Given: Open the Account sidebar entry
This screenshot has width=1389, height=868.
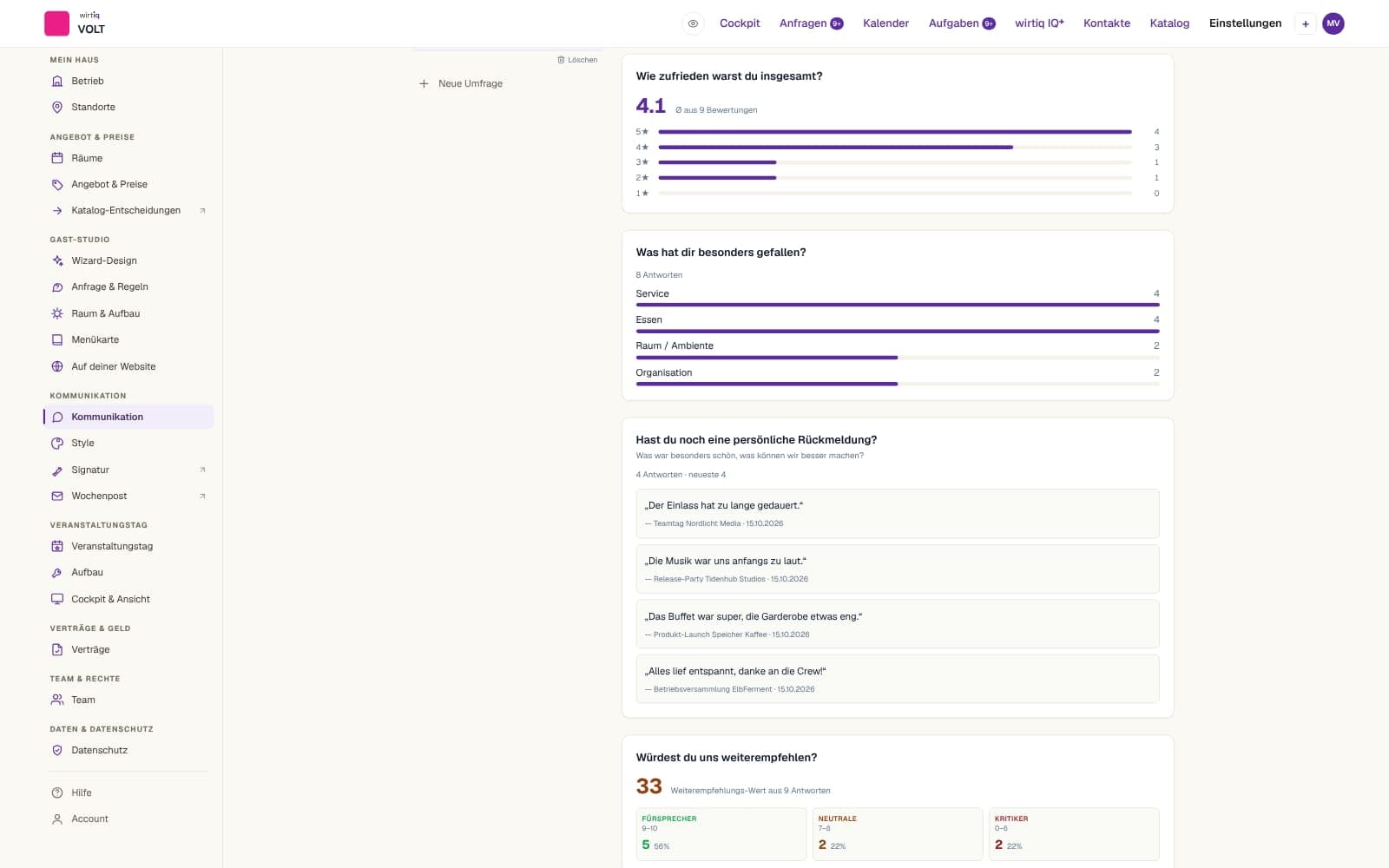Looking at the screenshot, I should click(x=128, y=819).
